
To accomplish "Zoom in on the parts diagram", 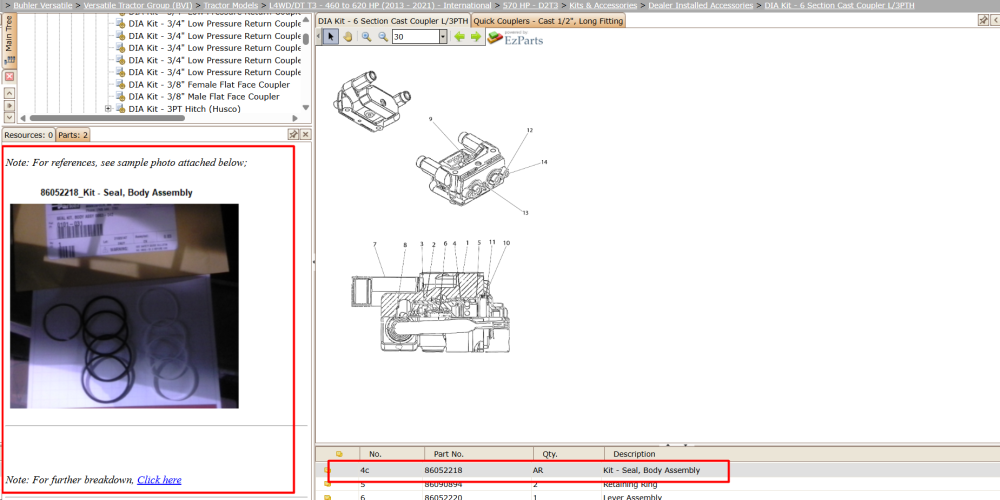I will [366, 37].
